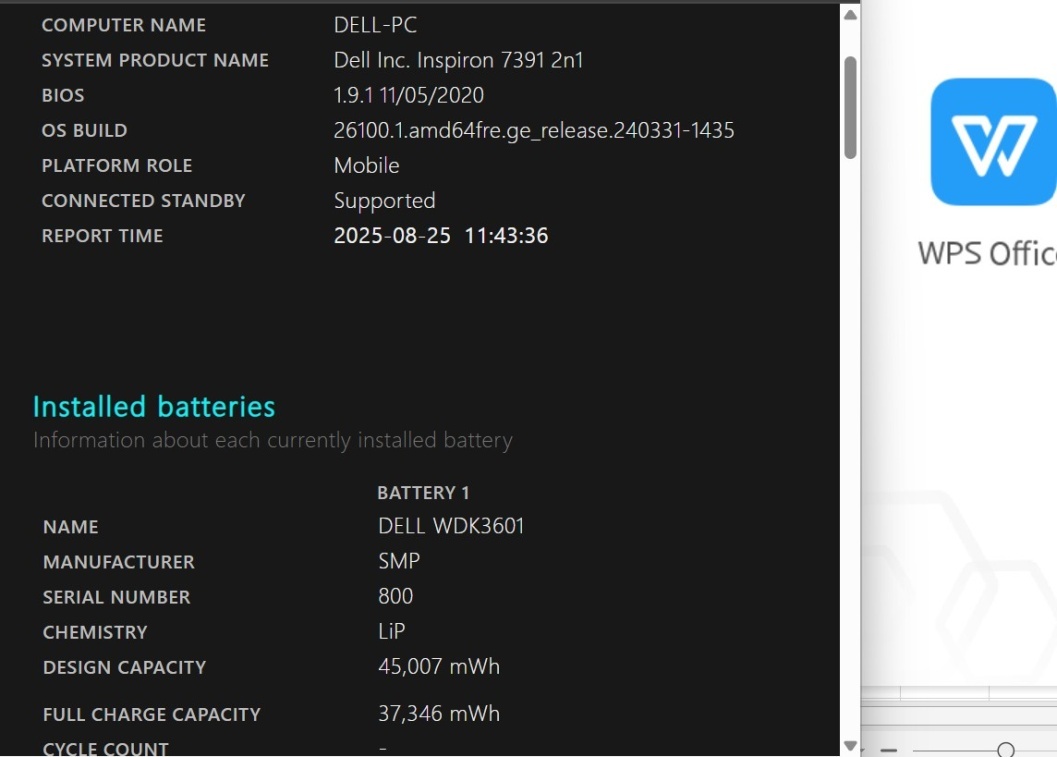The height and width of the screenshot is (757, 1057).
Task: Click the 'CONNECTED STANDBY' label
Action: 144,200
